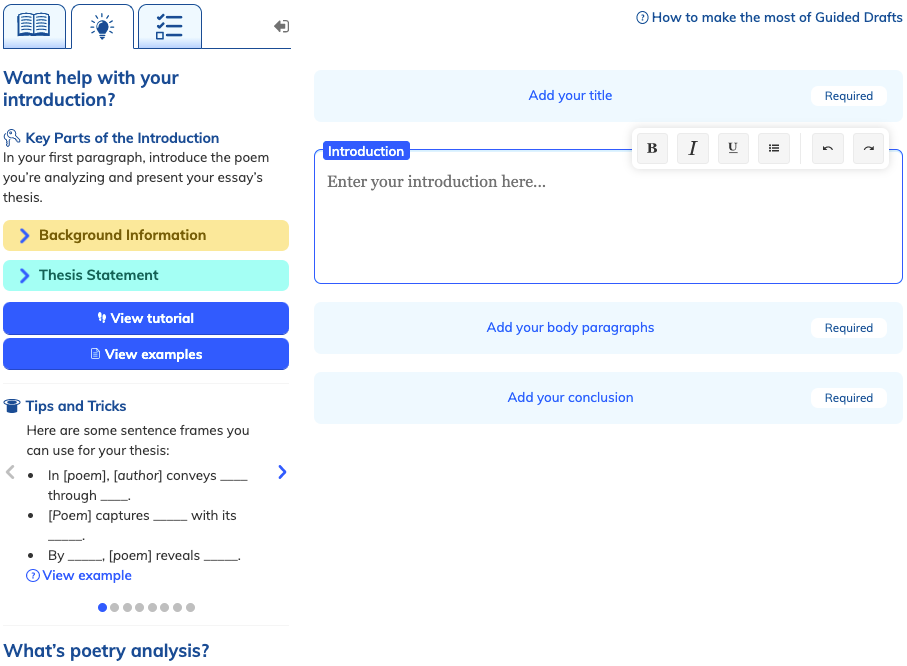Expand the Background Information section
The height and width of the screenshot is (666, 907).
click(x=146, y=236)
